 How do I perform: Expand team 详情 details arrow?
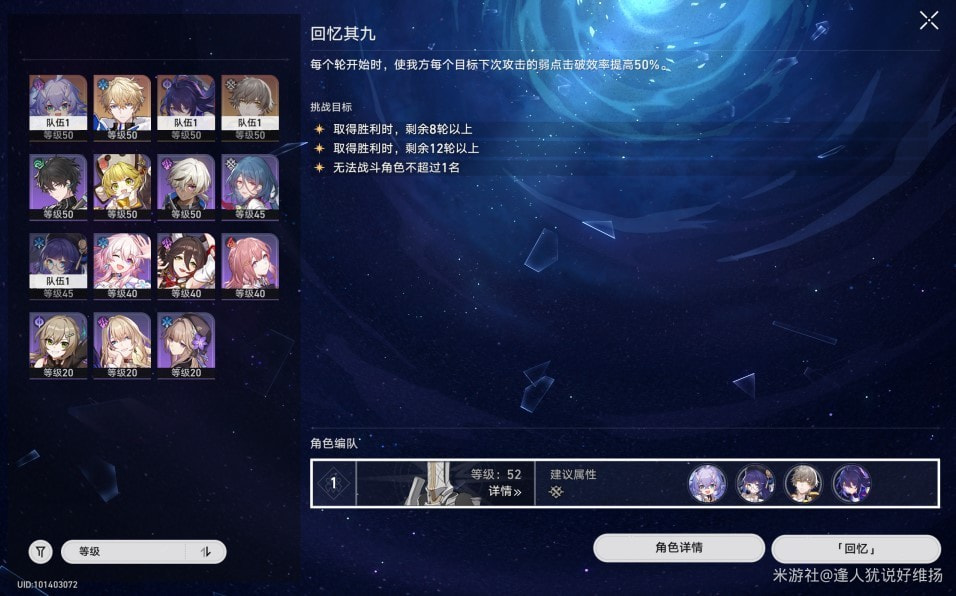[x=505, y=491]
